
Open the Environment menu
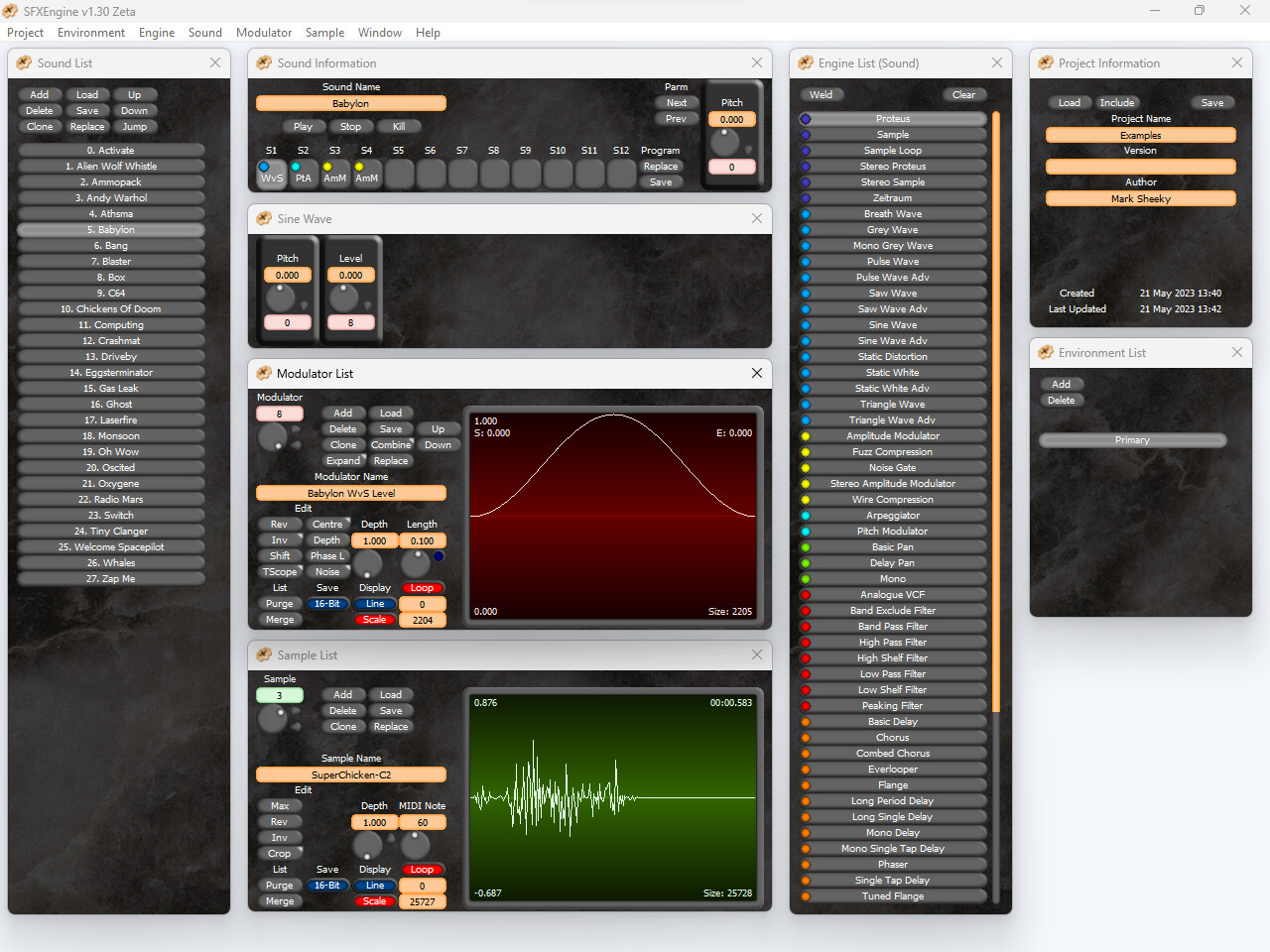[x=90, y=32]
